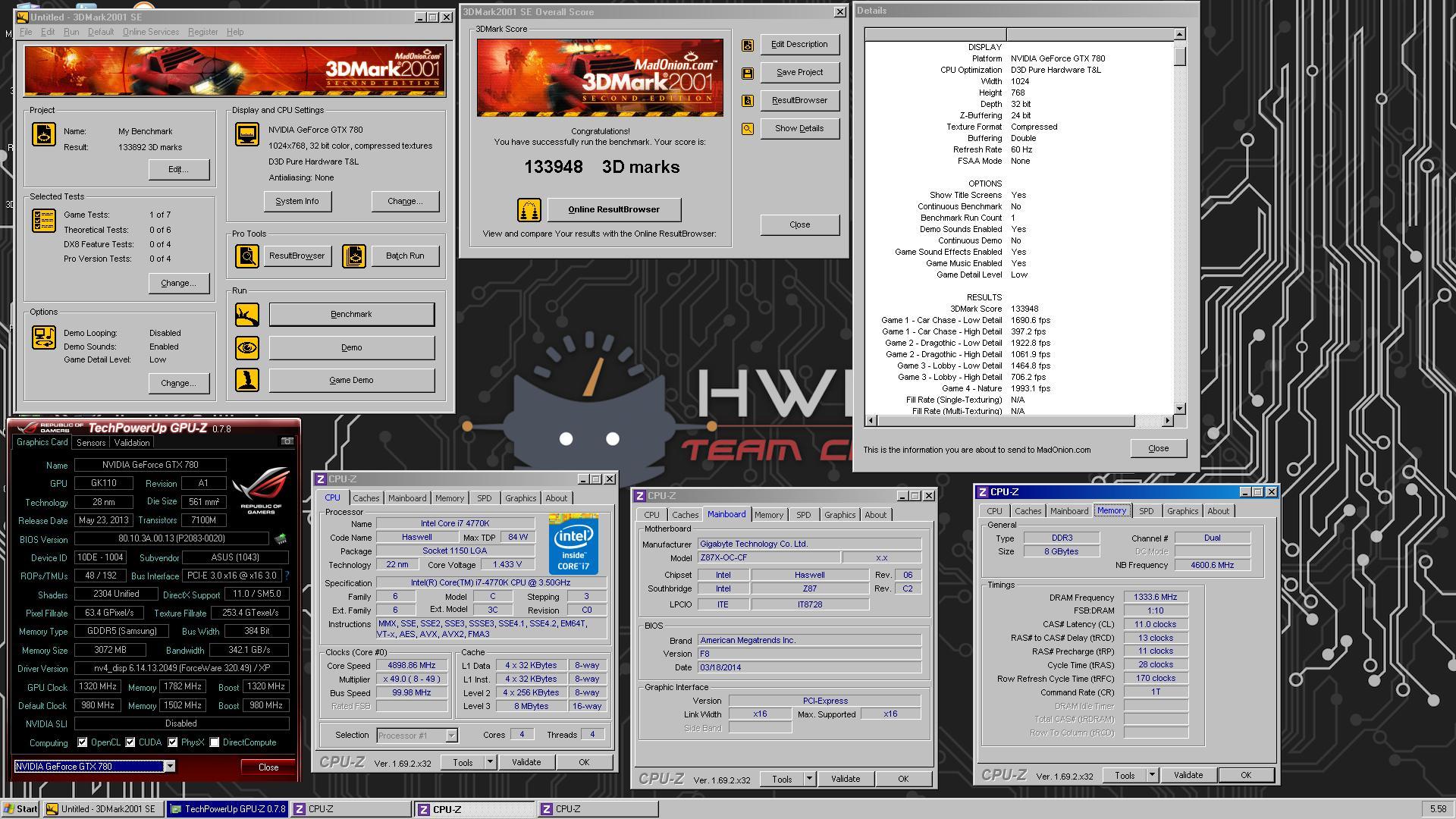The height and width of the screenshot is (819, 1456).
Task: Expand the Tools dropdown arrow in CPU tab window
Action: tap(490, 762)
